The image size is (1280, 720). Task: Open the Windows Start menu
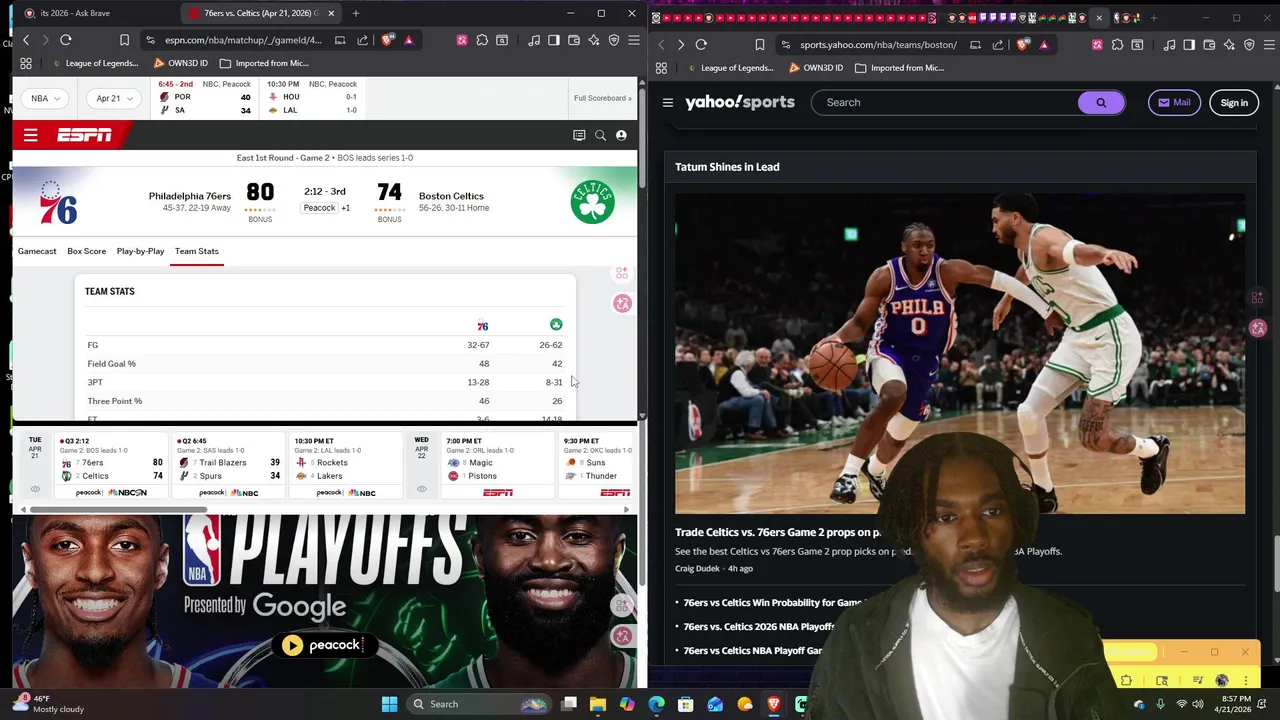(x=389, y=704)
